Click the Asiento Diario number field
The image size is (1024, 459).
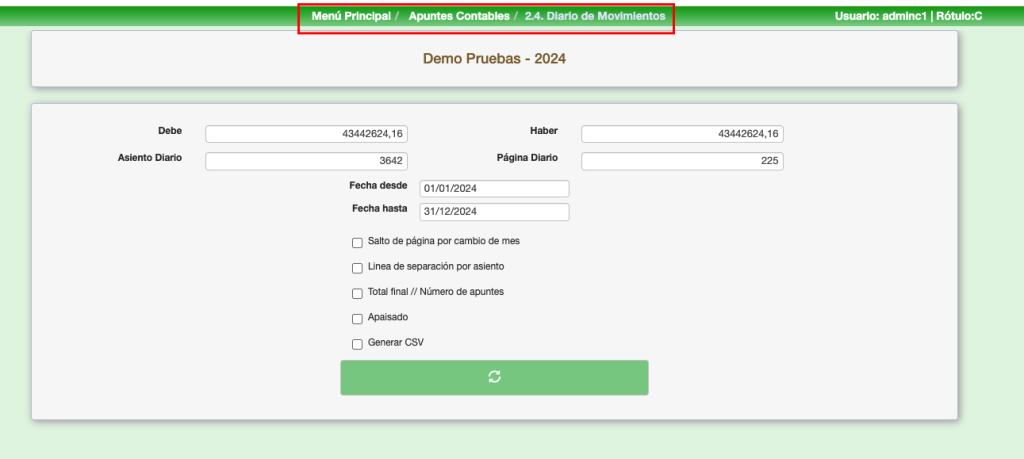tap(306, 161)
